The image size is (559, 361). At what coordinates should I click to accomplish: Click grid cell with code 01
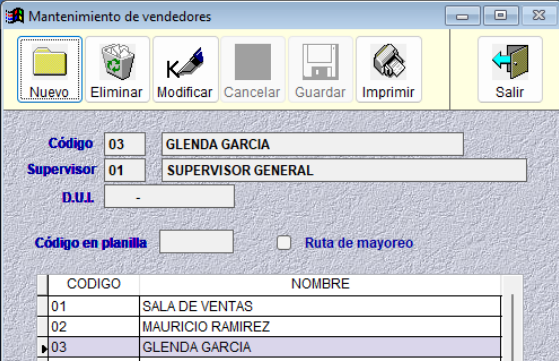(94, 306)
